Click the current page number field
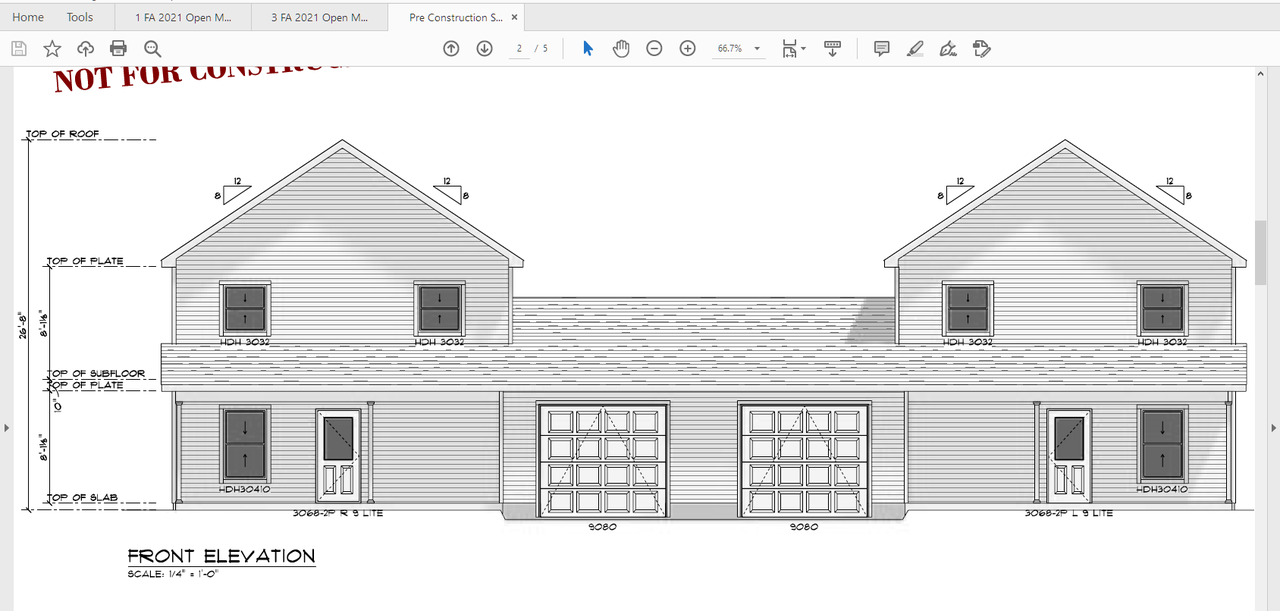This screenshot has width=1280, height=611. click(x=520, y=48)
